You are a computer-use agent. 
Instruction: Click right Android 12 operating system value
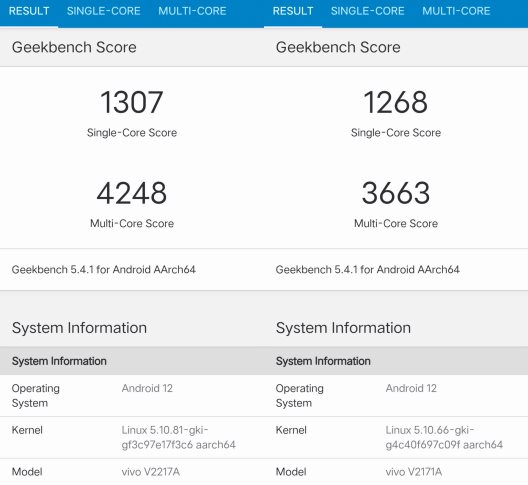point(411,388)
